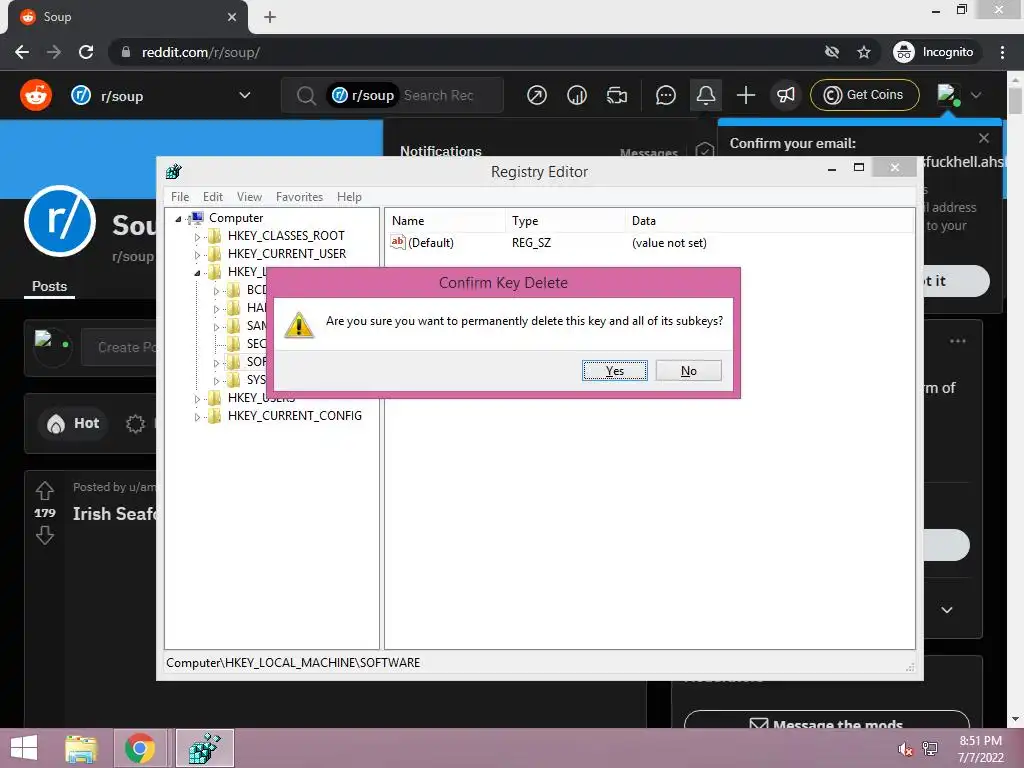The image size is (1024, 768).
Task: Click the Reddit notifications bell
Action: 706,95
